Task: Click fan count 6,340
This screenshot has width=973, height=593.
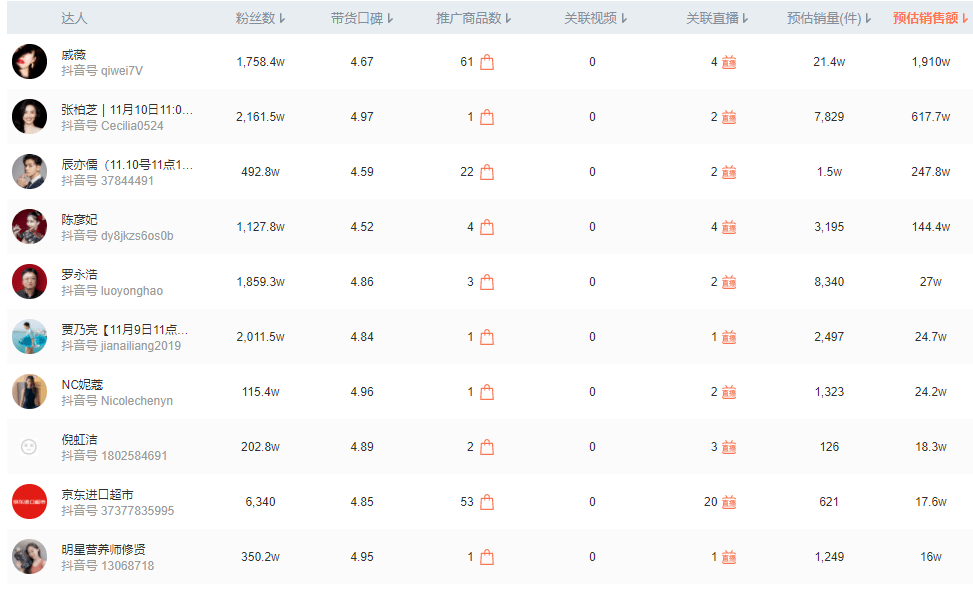Action: [x=260, y=502]
